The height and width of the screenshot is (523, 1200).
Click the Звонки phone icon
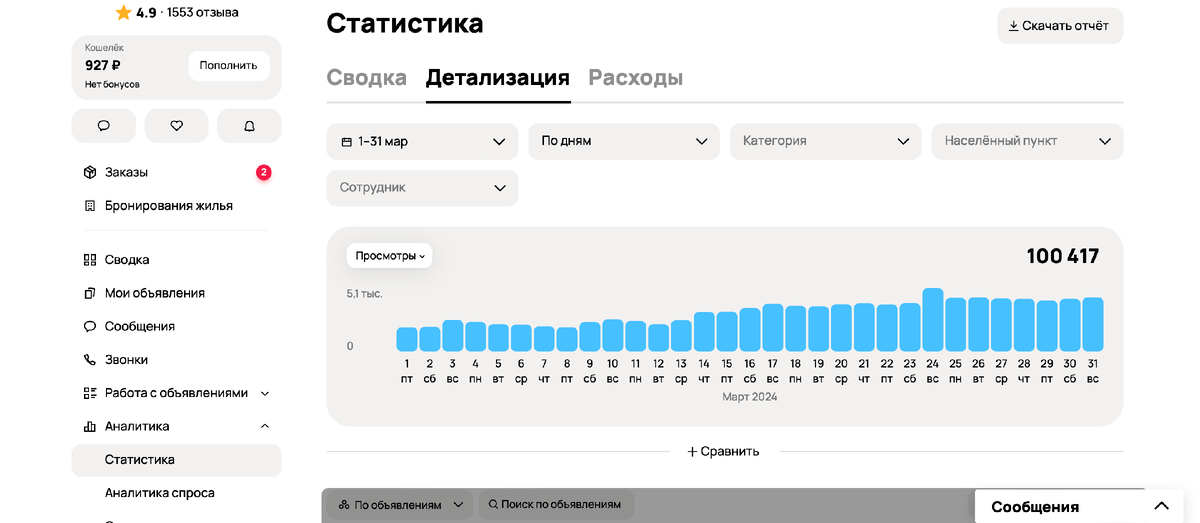pos(90,359)
